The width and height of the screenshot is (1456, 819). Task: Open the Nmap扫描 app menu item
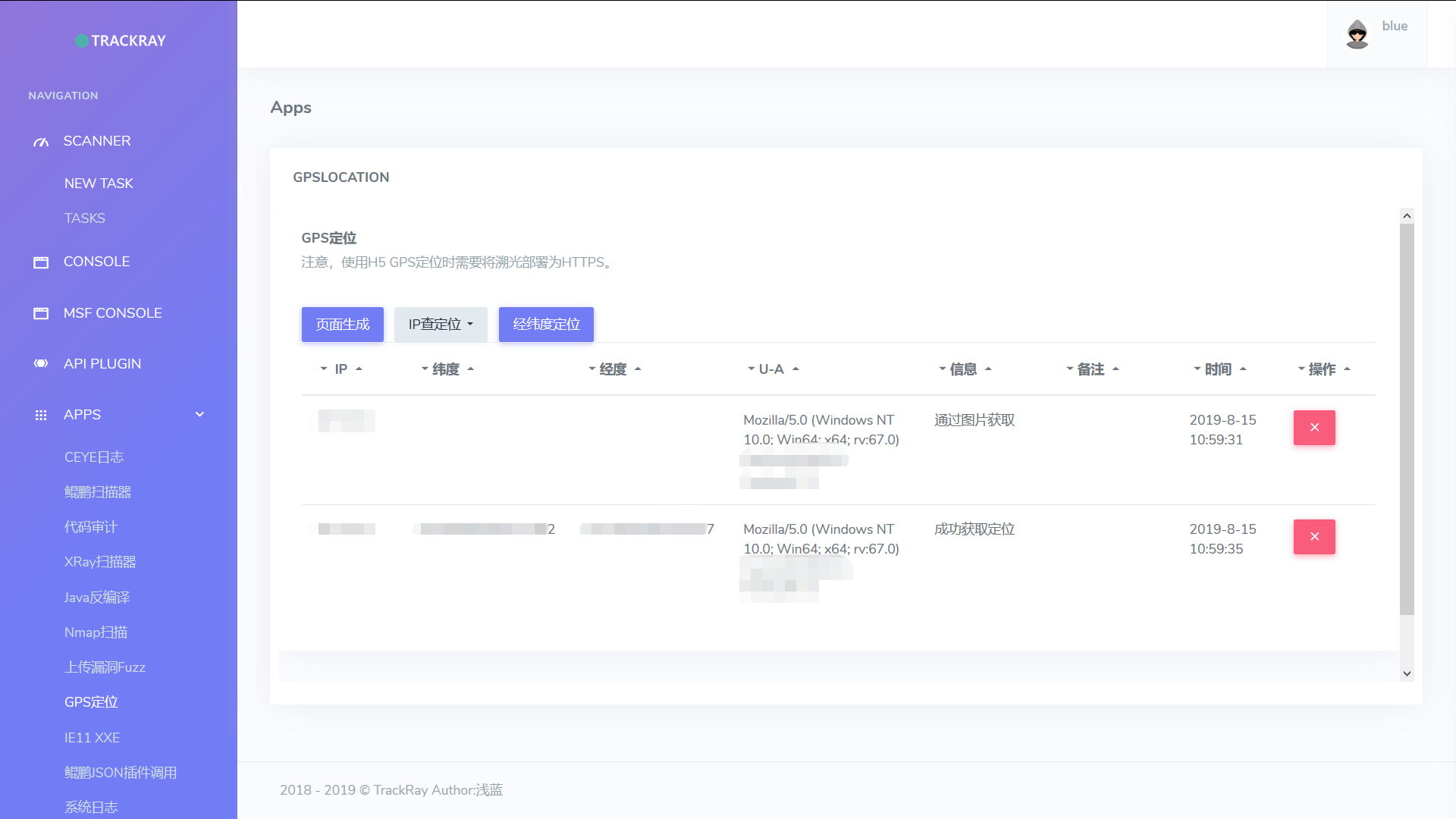96,632
